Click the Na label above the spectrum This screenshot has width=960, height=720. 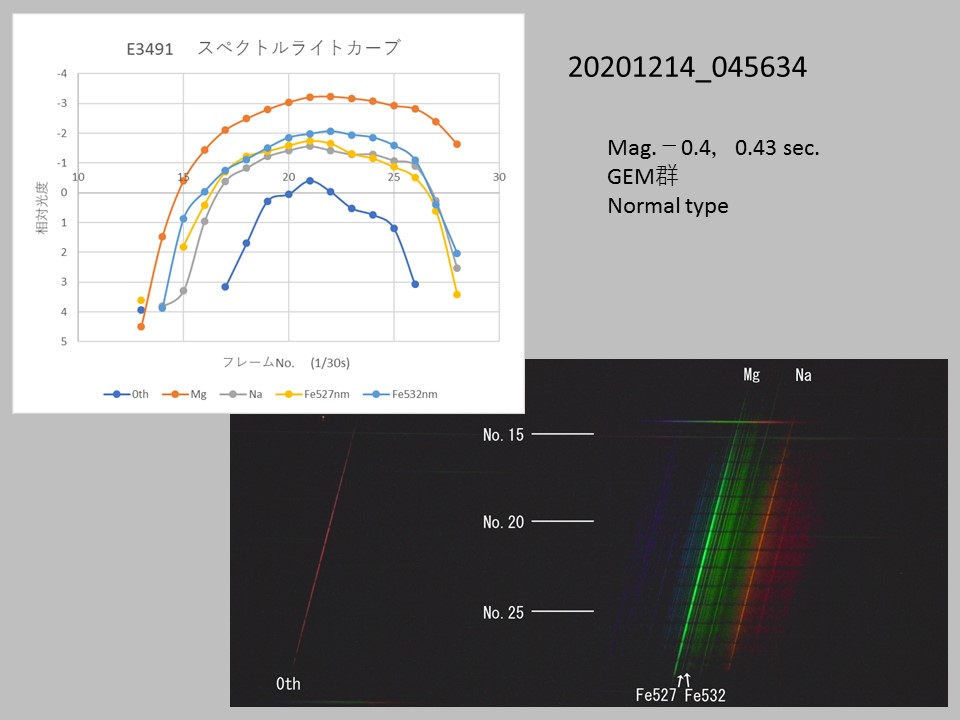click(803, 375)
